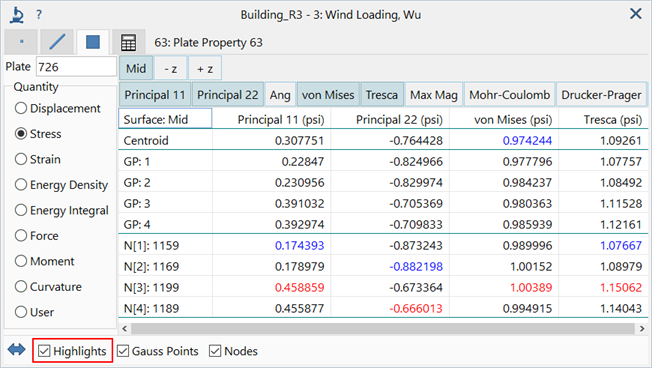
Task: Select the beam (line) entity tab
Action: click(x=57, y=42)
